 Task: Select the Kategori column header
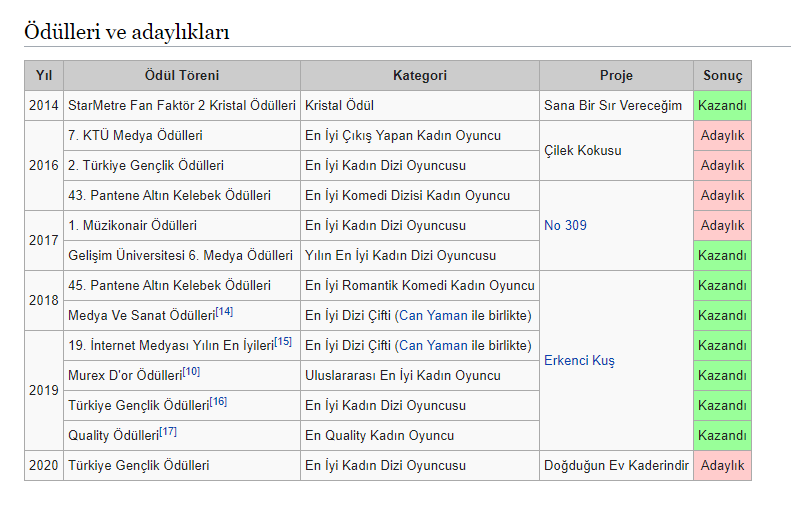(420, 76)
